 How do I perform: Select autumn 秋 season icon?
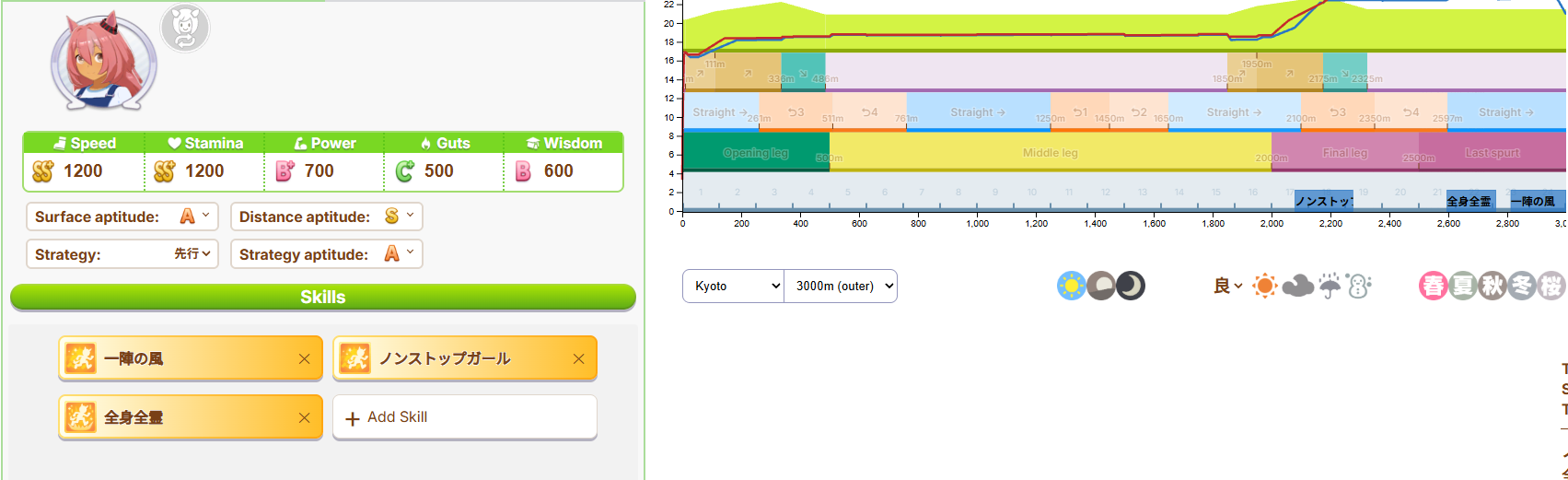click(x=1493, y=286)
